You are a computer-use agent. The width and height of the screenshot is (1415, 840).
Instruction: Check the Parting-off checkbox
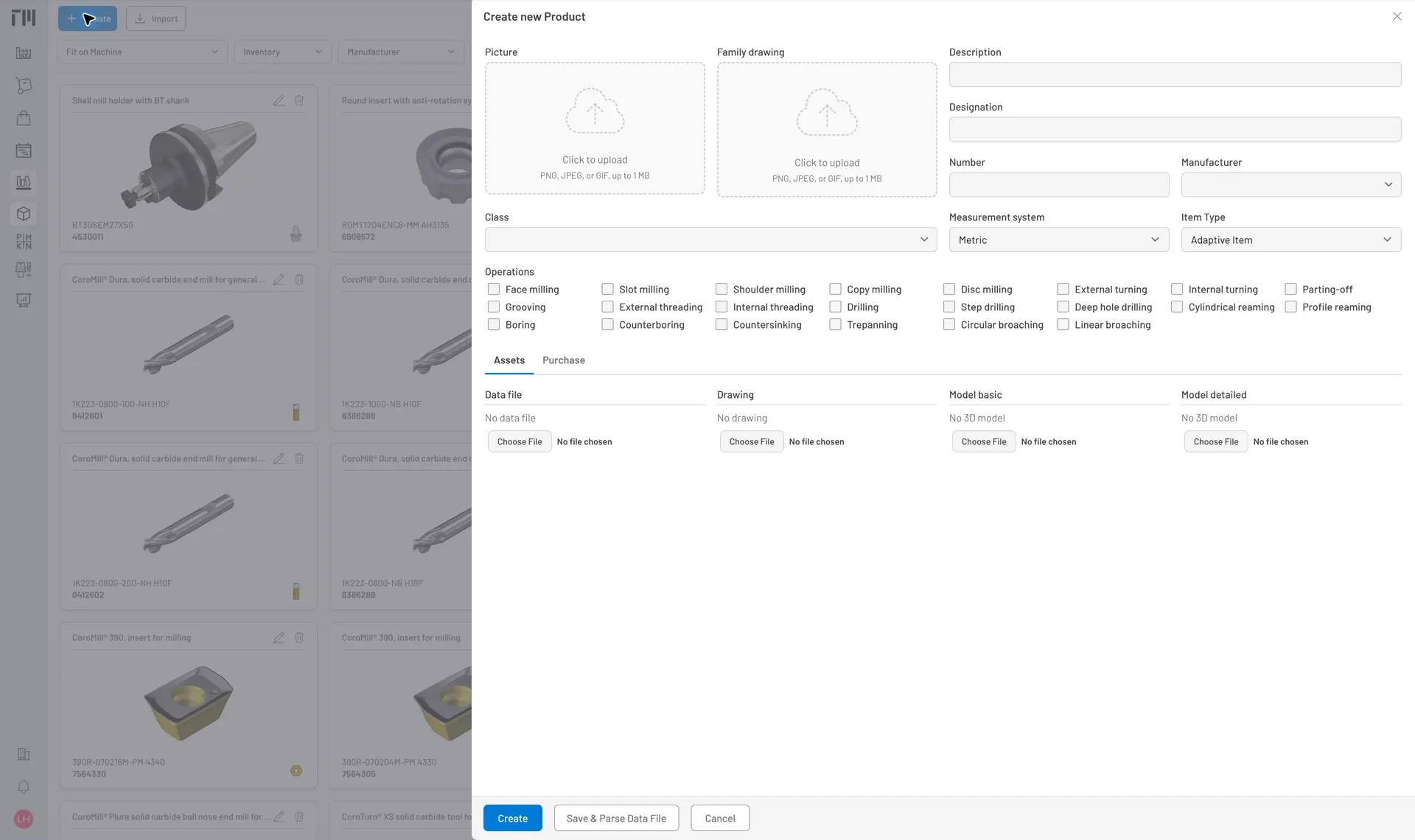click(x=1290, y=289)
